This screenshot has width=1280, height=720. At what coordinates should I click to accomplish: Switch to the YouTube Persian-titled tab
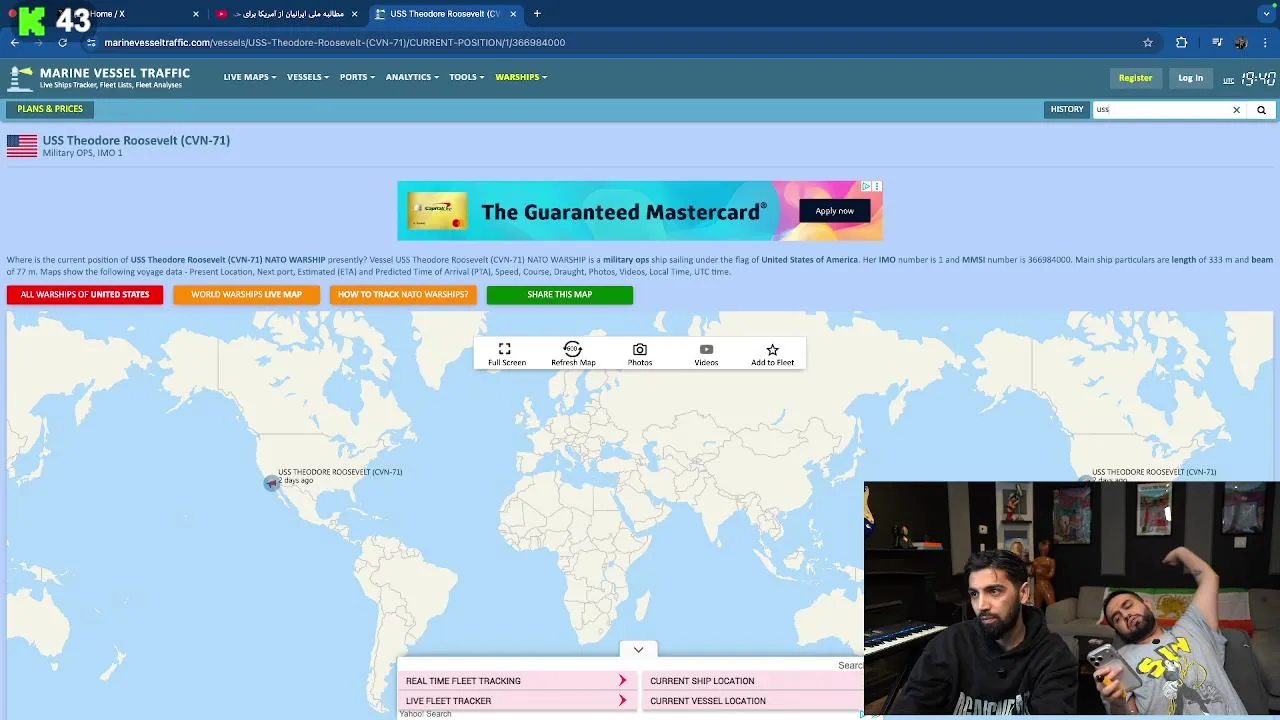(287, 14)
